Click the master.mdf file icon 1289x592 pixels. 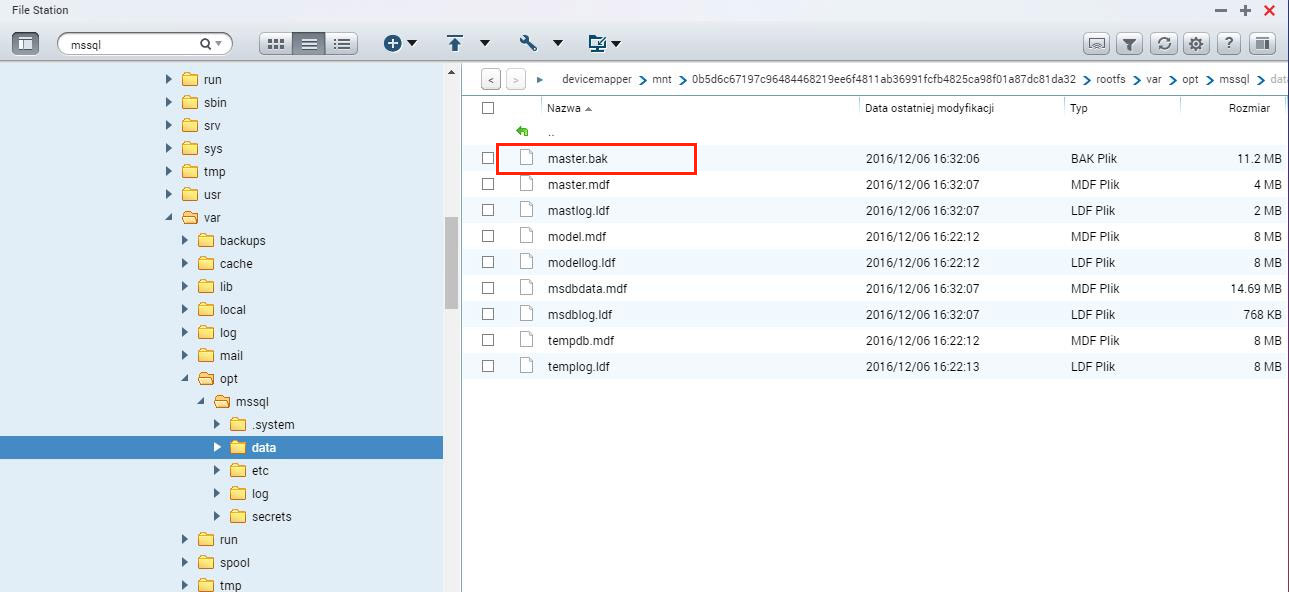527,184
